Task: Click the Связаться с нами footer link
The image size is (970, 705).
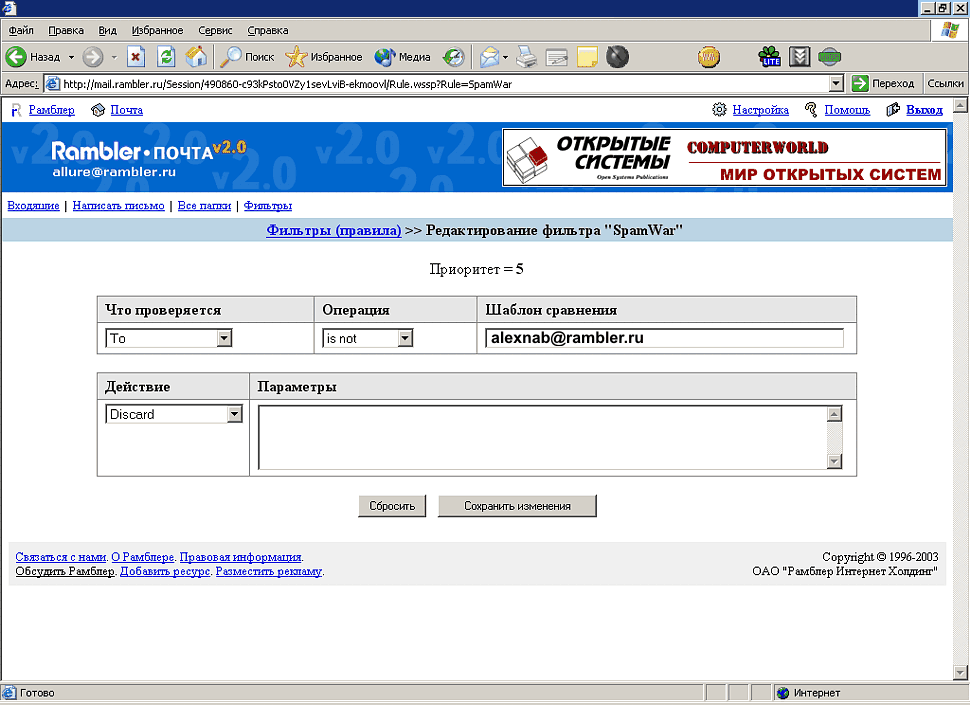Action: coord(61,557)
